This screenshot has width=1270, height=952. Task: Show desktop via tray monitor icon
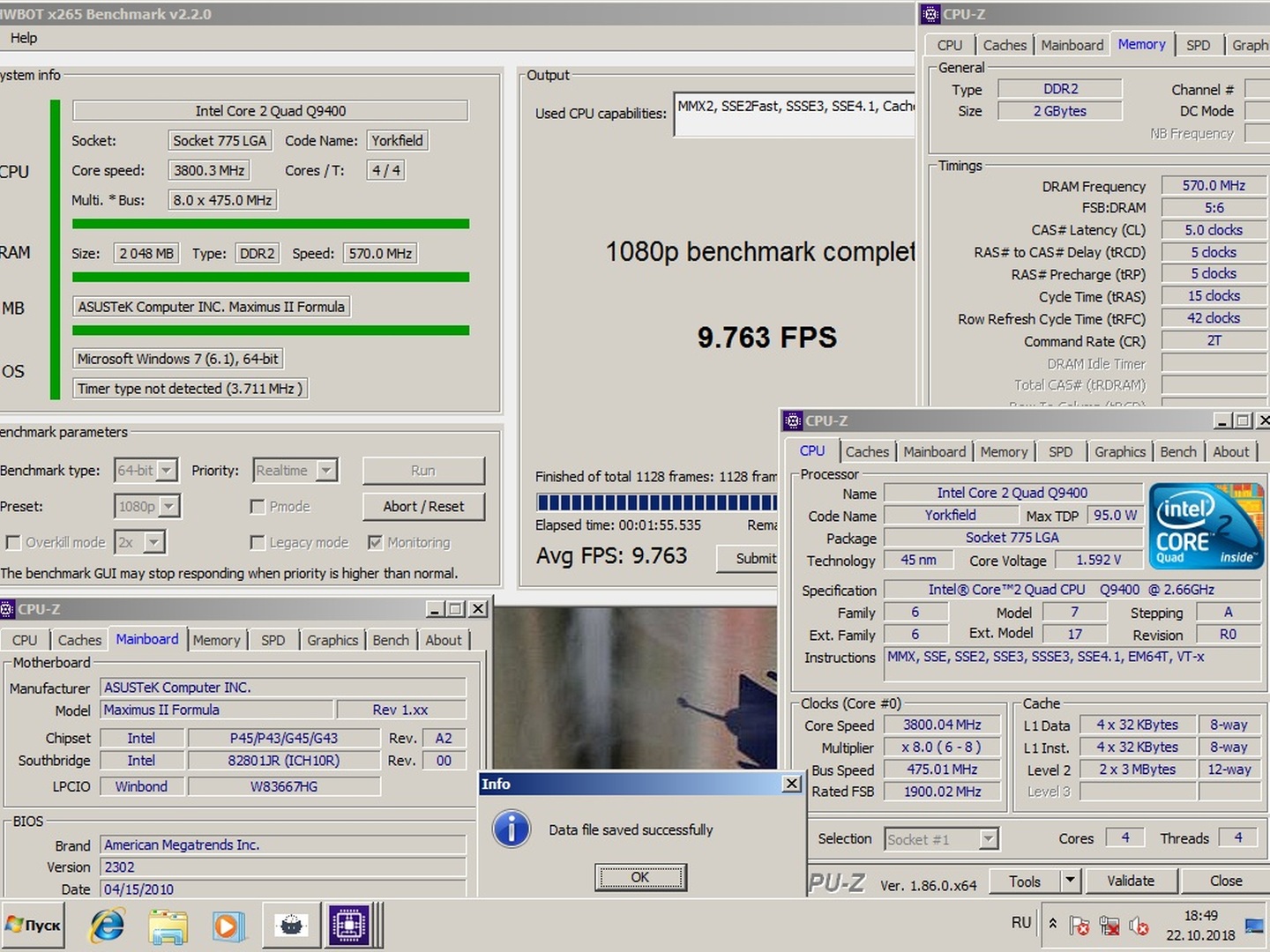click(1254, 926)
